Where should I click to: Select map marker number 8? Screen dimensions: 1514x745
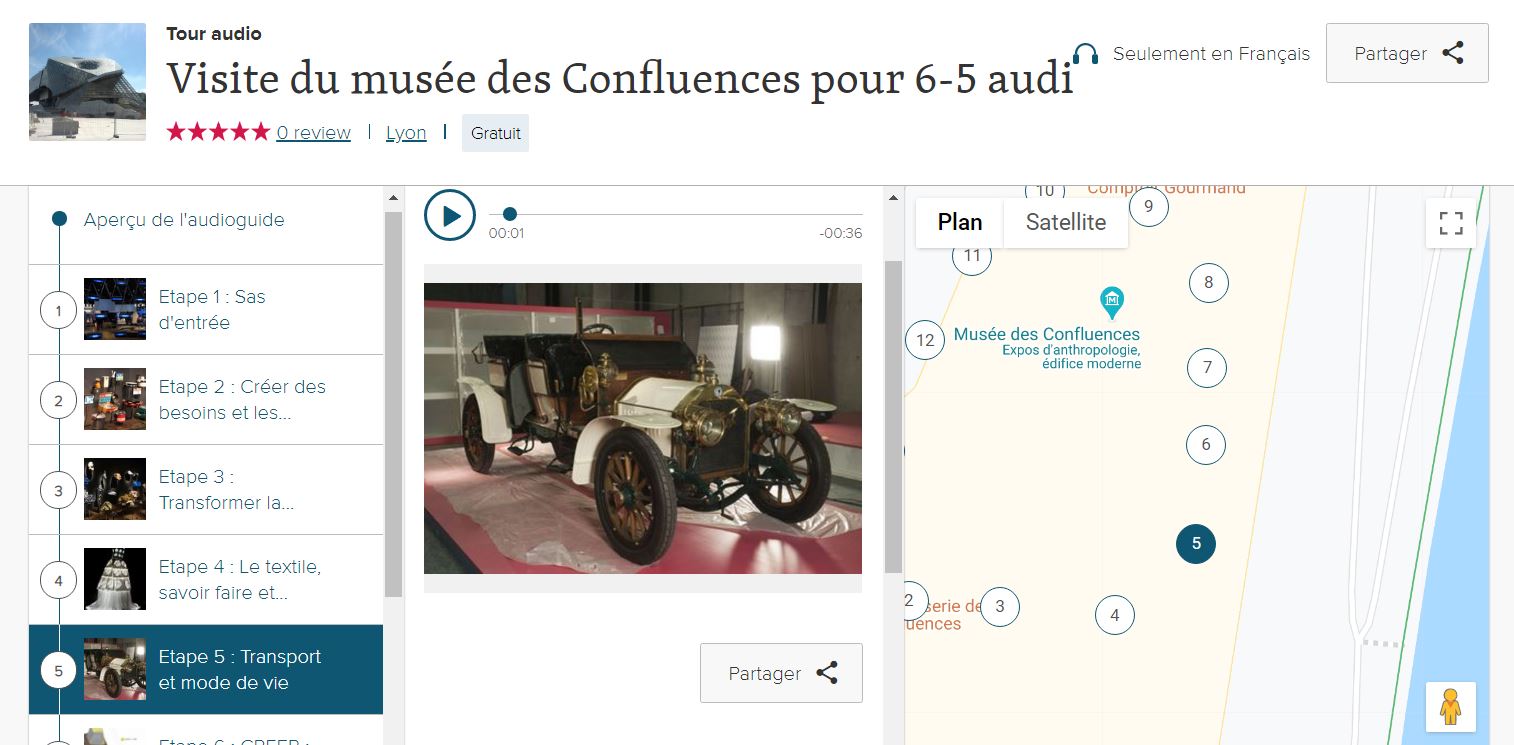[1208, 282]
